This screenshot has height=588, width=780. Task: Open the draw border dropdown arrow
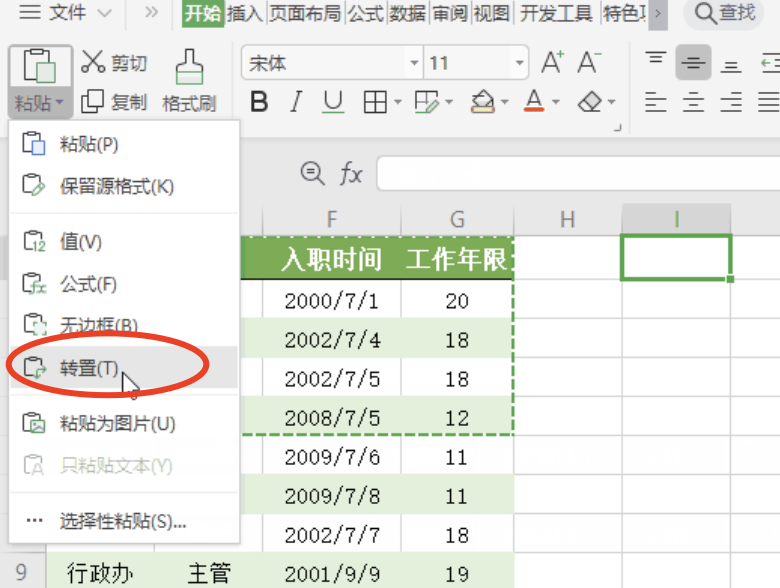click(449, 102)
